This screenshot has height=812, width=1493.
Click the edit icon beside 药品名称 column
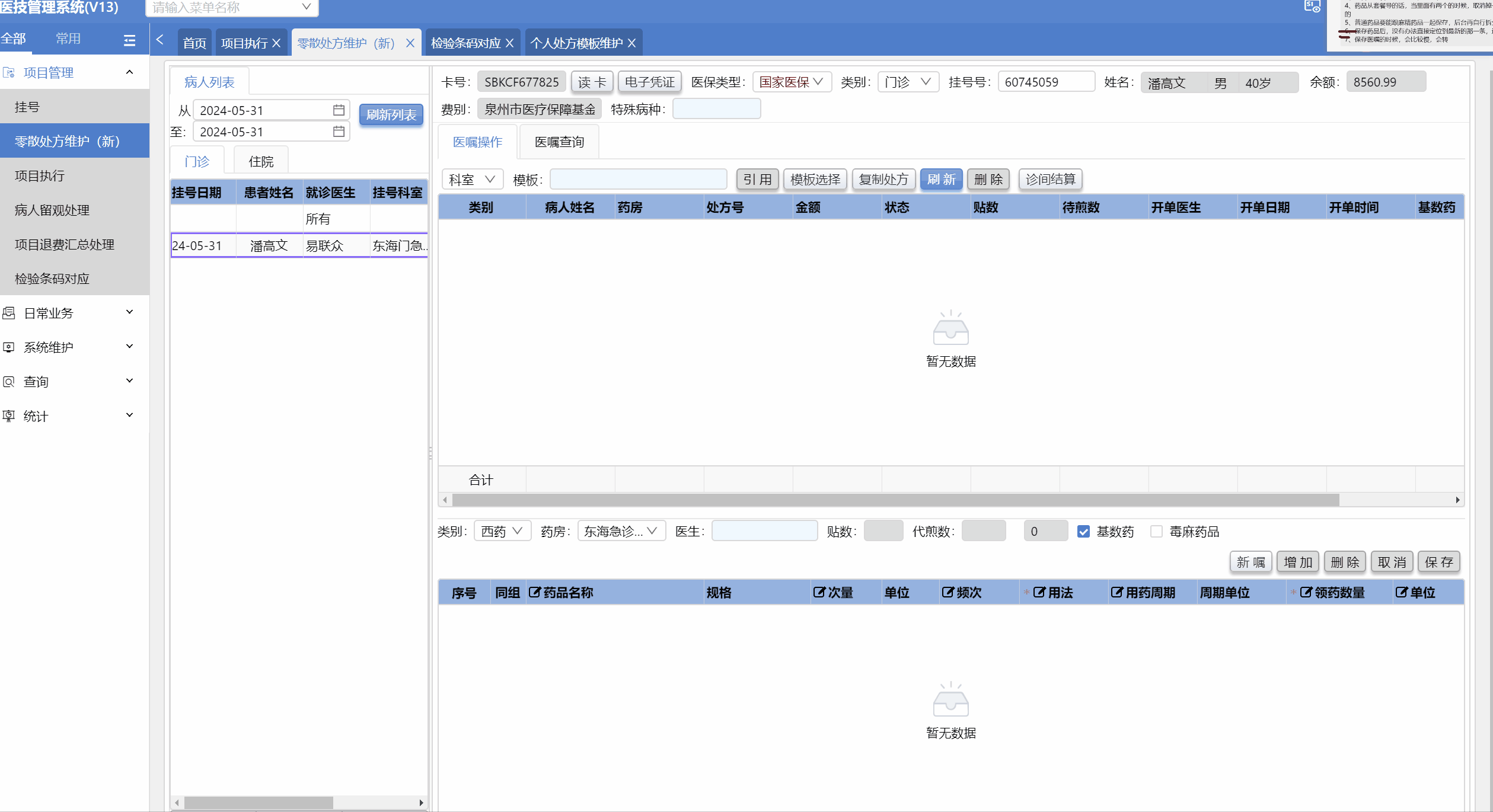tap(534, 592)
